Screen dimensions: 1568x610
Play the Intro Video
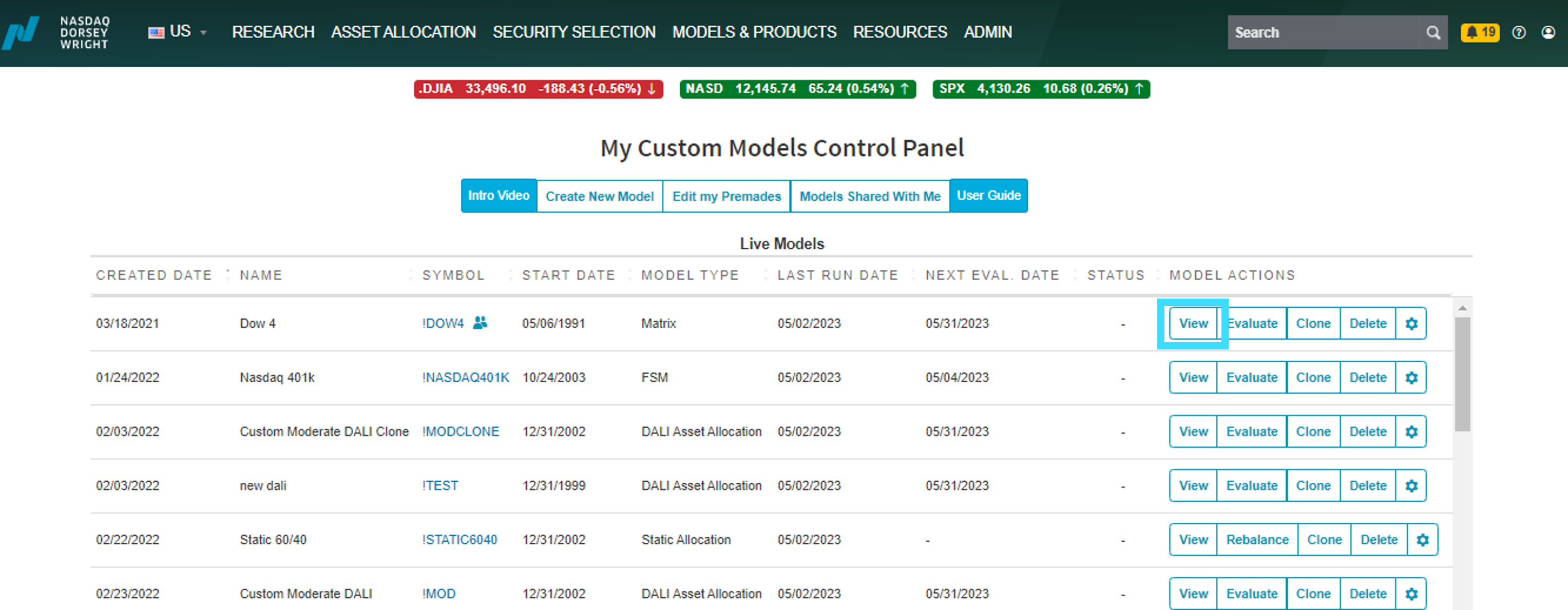pos(499,196)
